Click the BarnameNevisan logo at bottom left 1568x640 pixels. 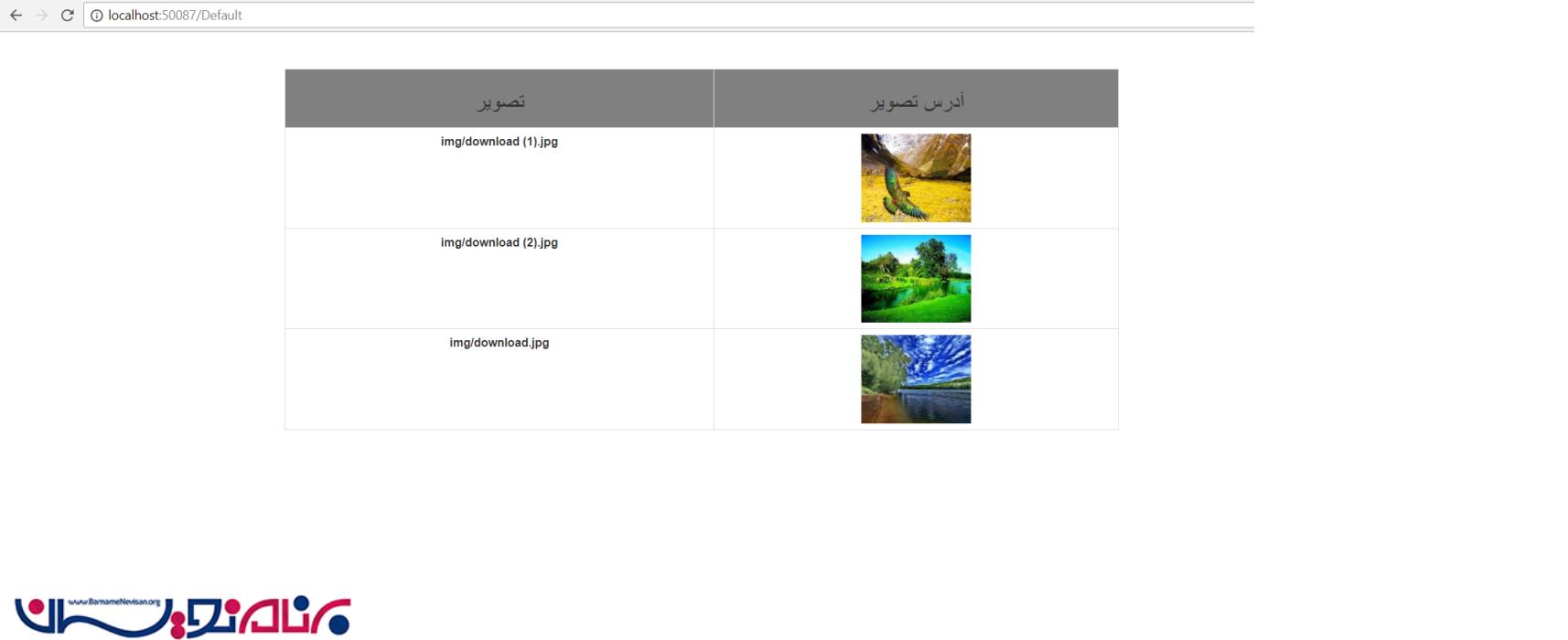tap(183, 616)
